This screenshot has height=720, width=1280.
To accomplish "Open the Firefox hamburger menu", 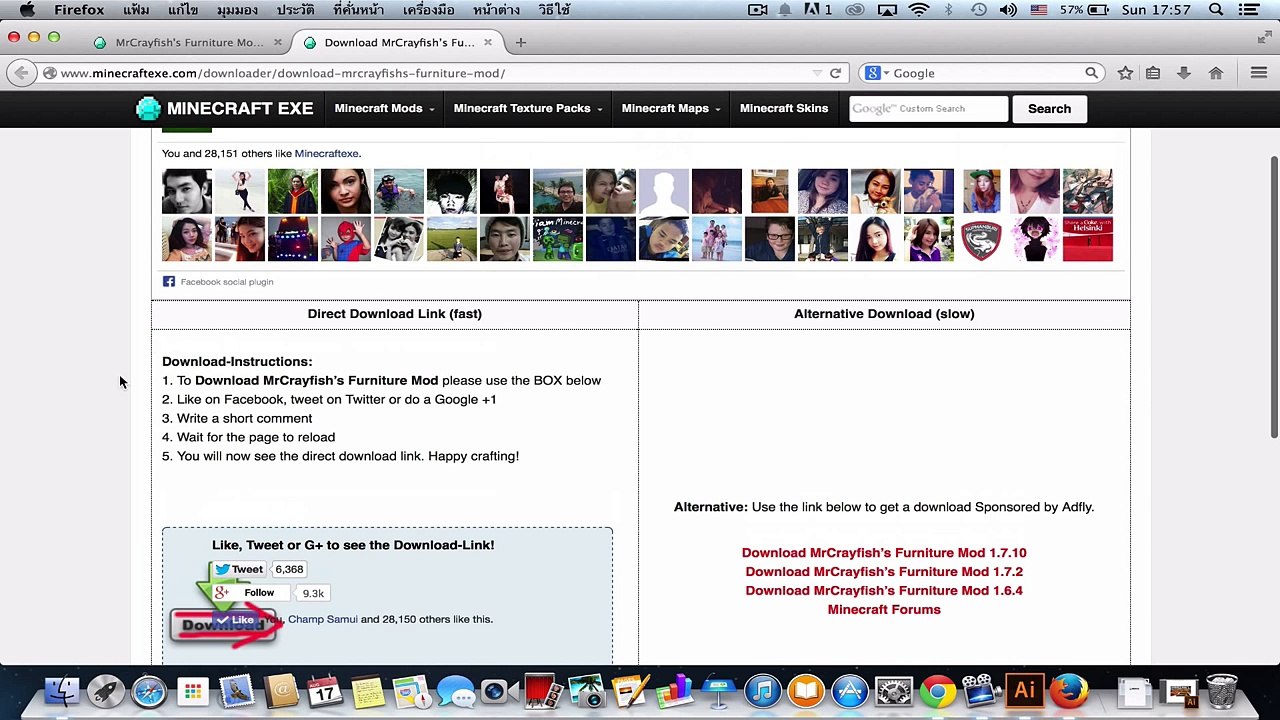I will (1259, 73).
